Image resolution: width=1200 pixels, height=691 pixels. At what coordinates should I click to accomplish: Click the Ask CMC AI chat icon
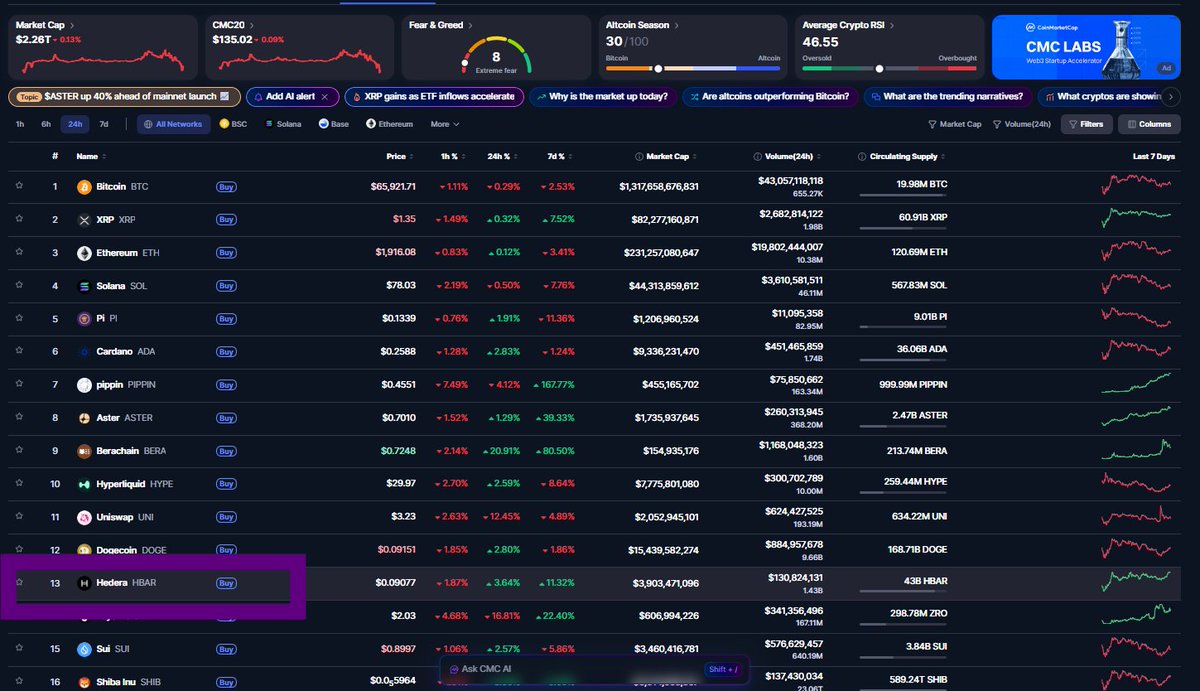(x=454, y=669)
